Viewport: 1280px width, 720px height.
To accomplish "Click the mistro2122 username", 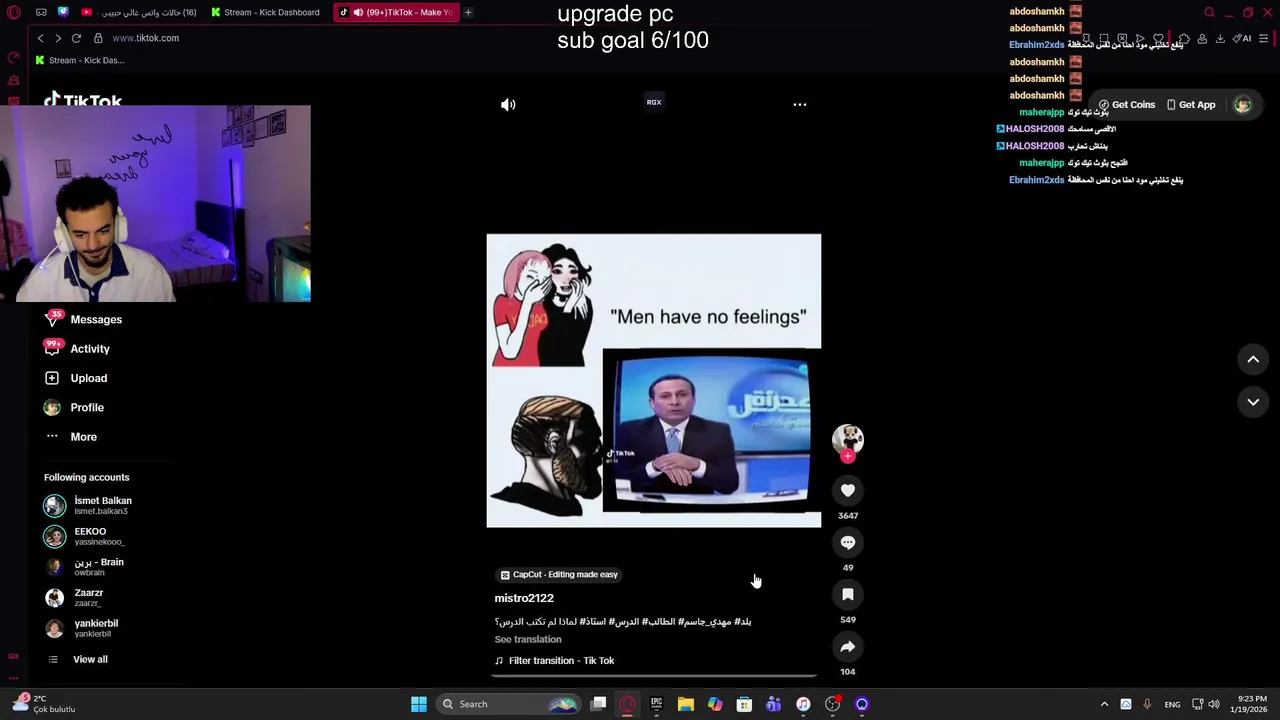I will click(524, 598).
